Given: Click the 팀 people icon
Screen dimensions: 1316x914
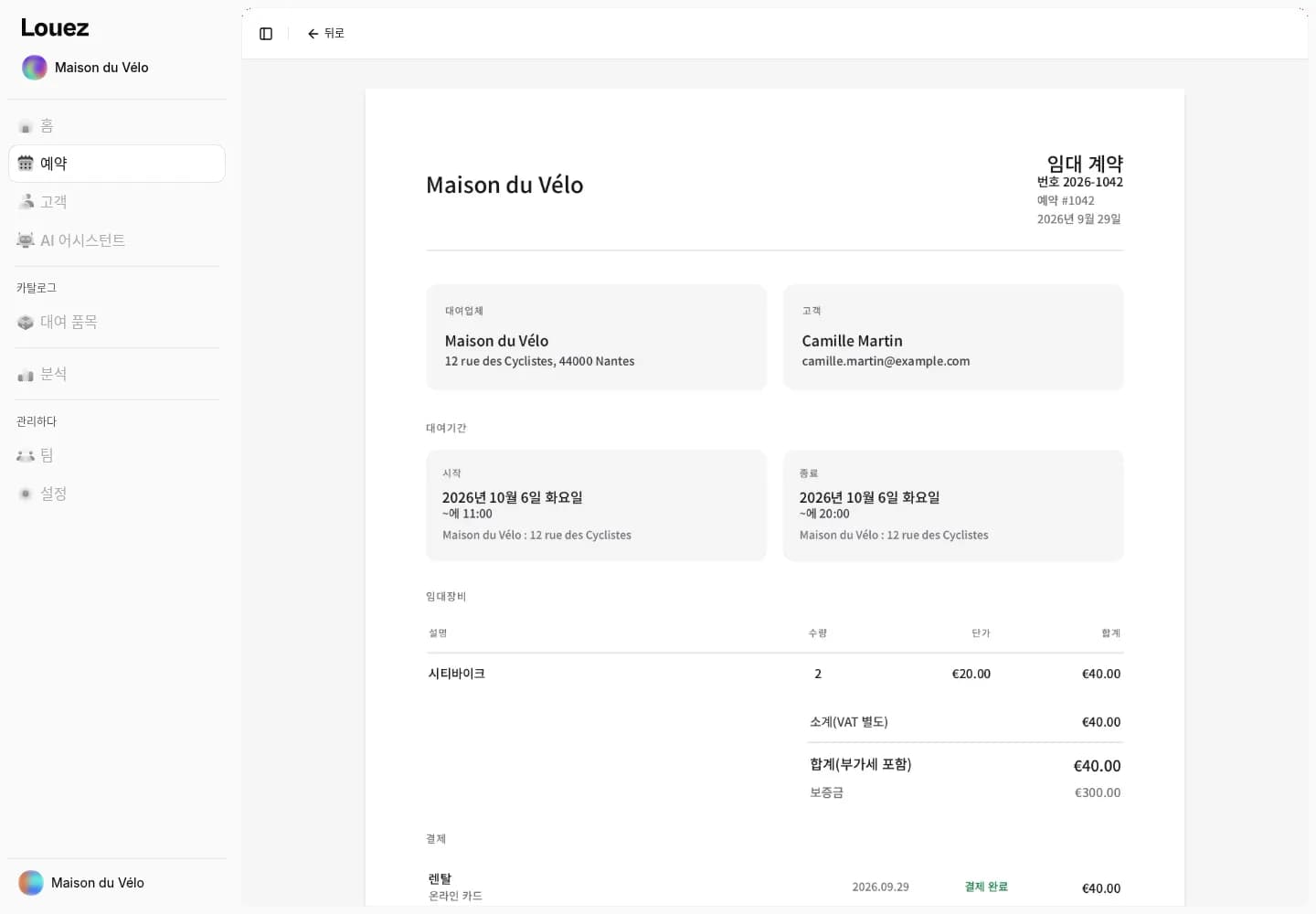Looking at the screenshot, I should click(26, 455).
